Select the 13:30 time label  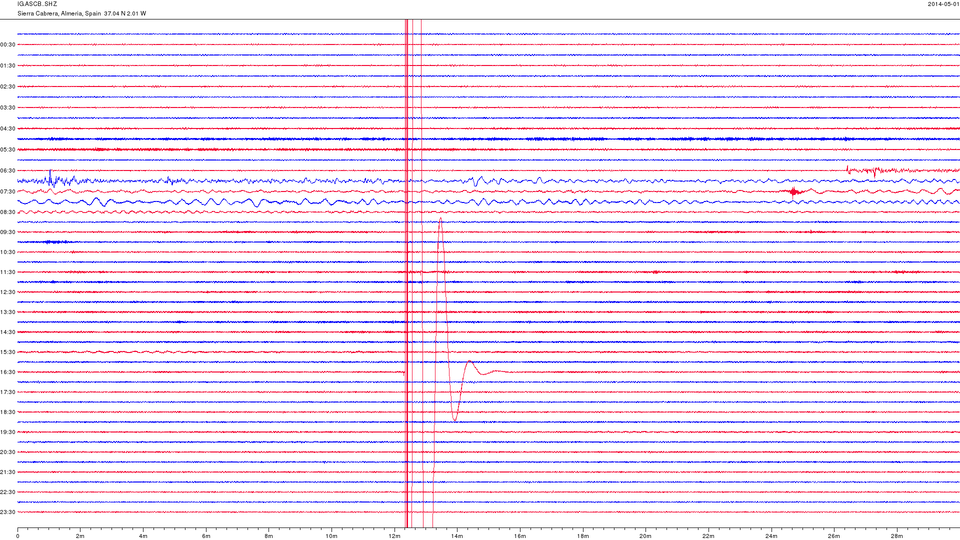click(8, 312)
